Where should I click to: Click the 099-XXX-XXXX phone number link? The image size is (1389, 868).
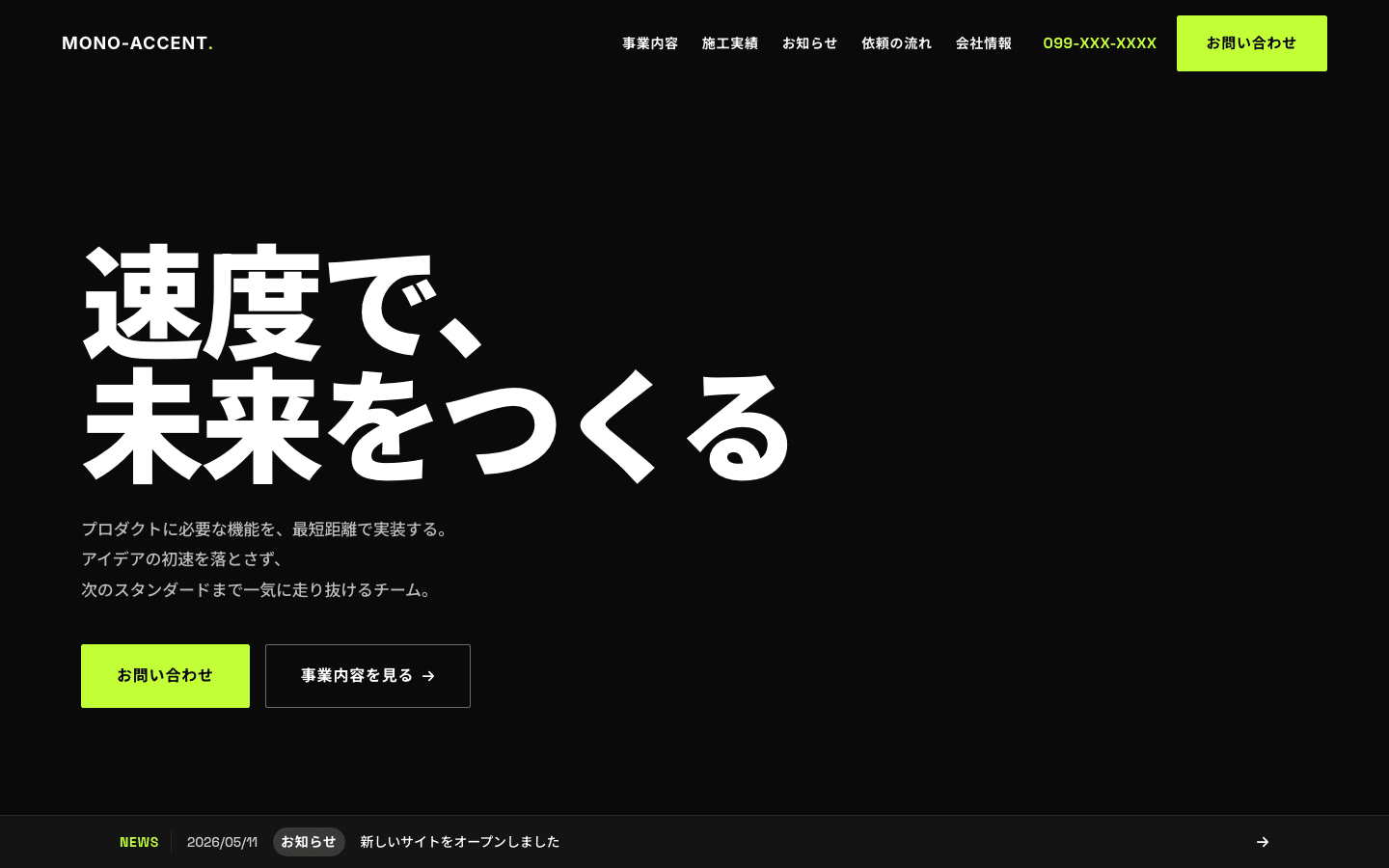click(x=1100, y=43)
